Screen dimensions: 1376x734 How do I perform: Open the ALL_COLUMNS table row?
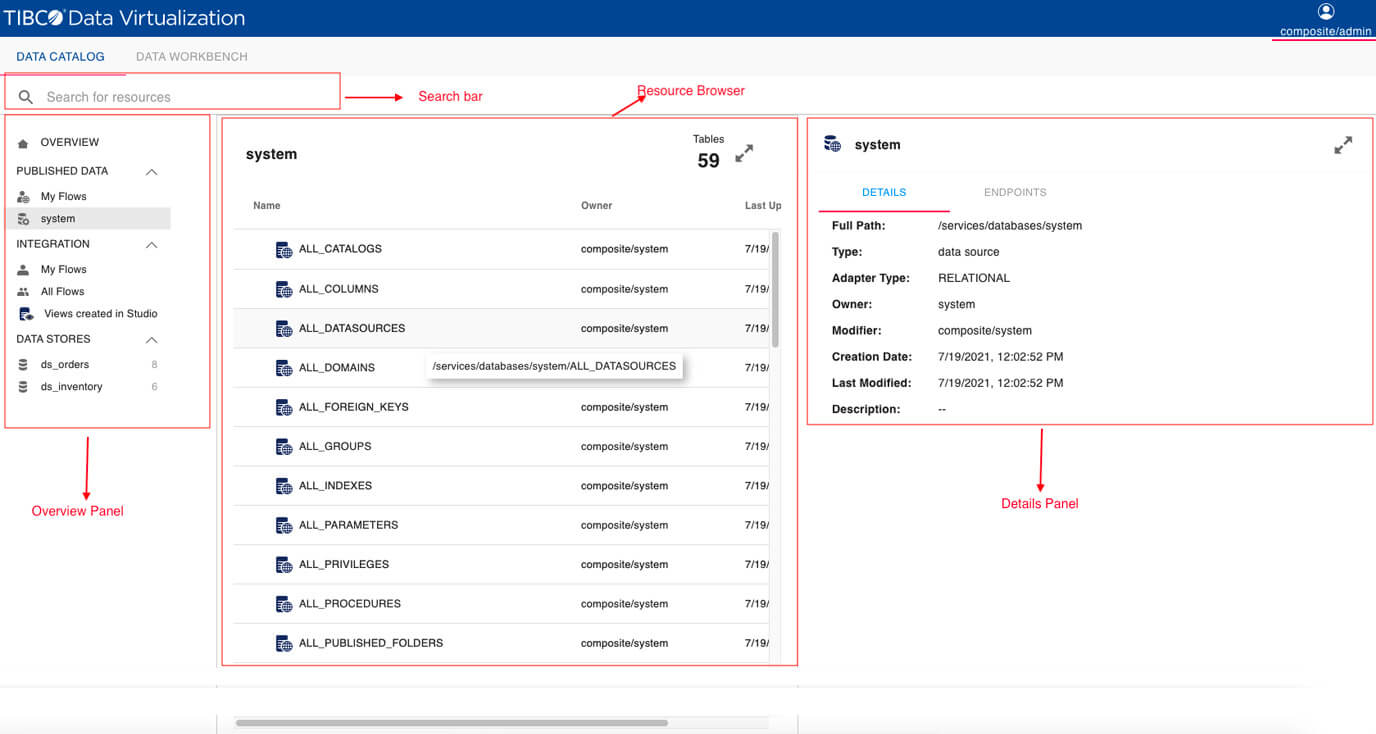(502, 289)
